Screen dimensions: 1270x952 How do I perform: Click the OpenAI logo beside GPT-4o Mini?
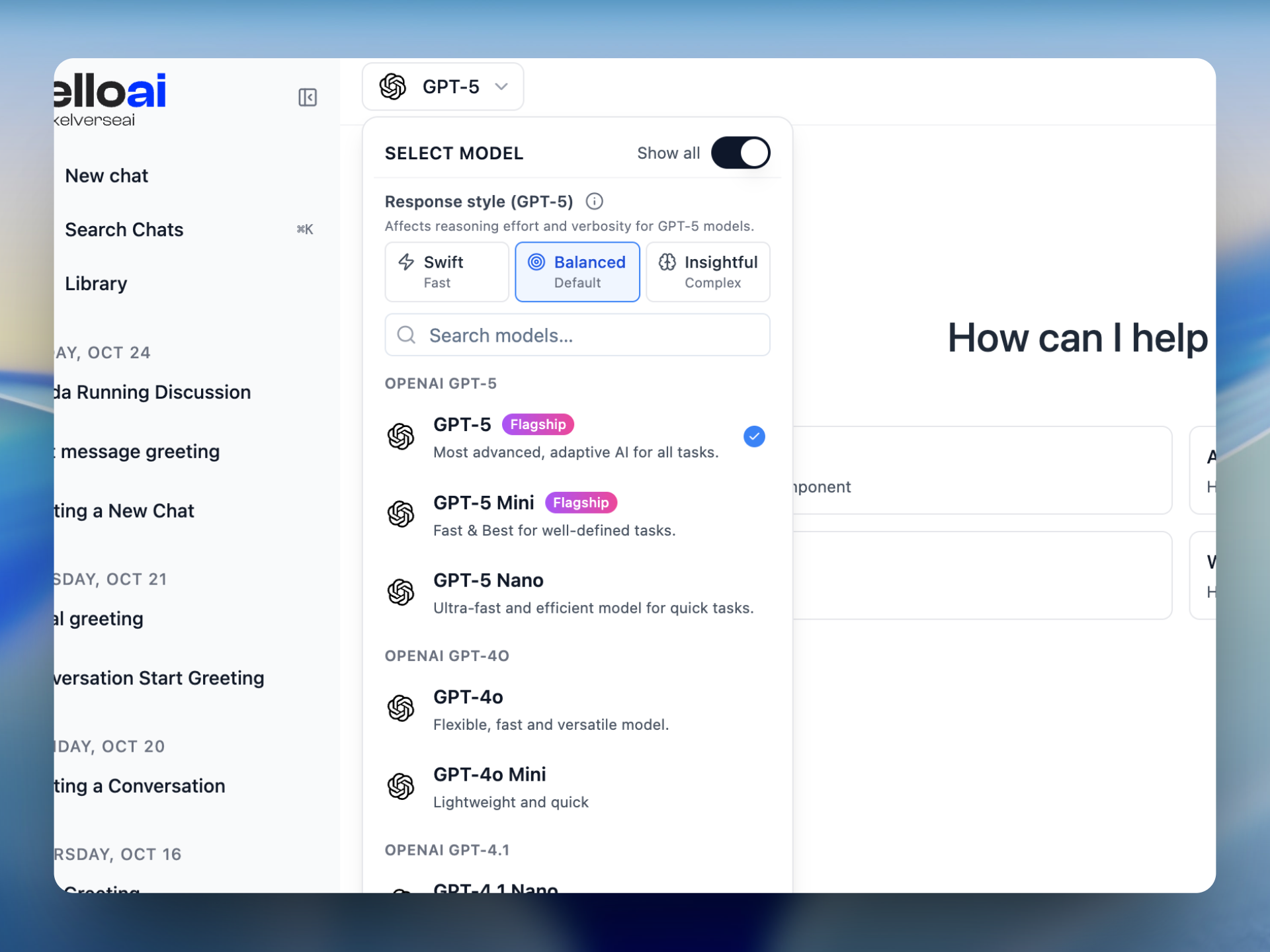tap(401, 786)
